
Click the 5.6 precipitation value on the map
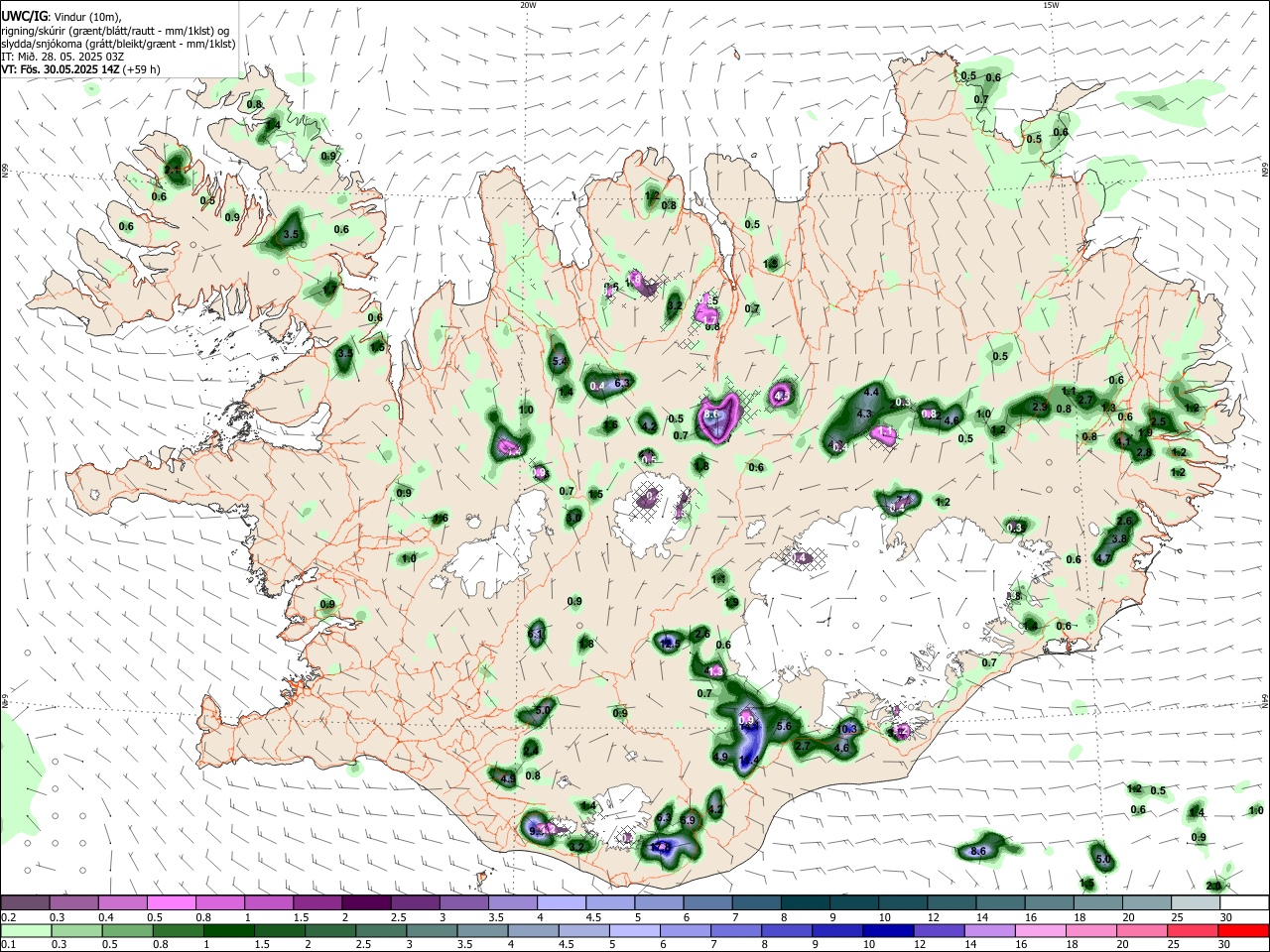click(783, 726)
